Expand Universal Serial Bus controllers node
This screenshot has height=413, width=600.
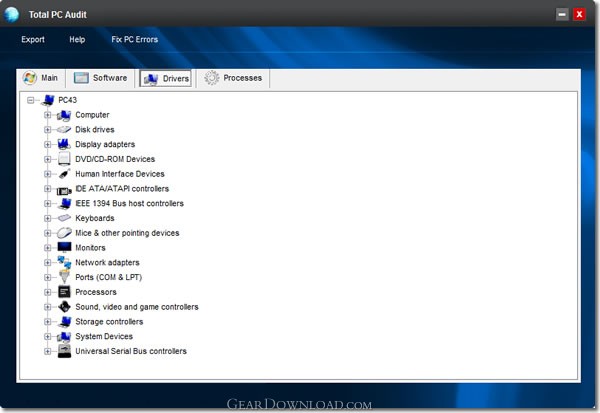pyautogui.click(x=47, y=351)
